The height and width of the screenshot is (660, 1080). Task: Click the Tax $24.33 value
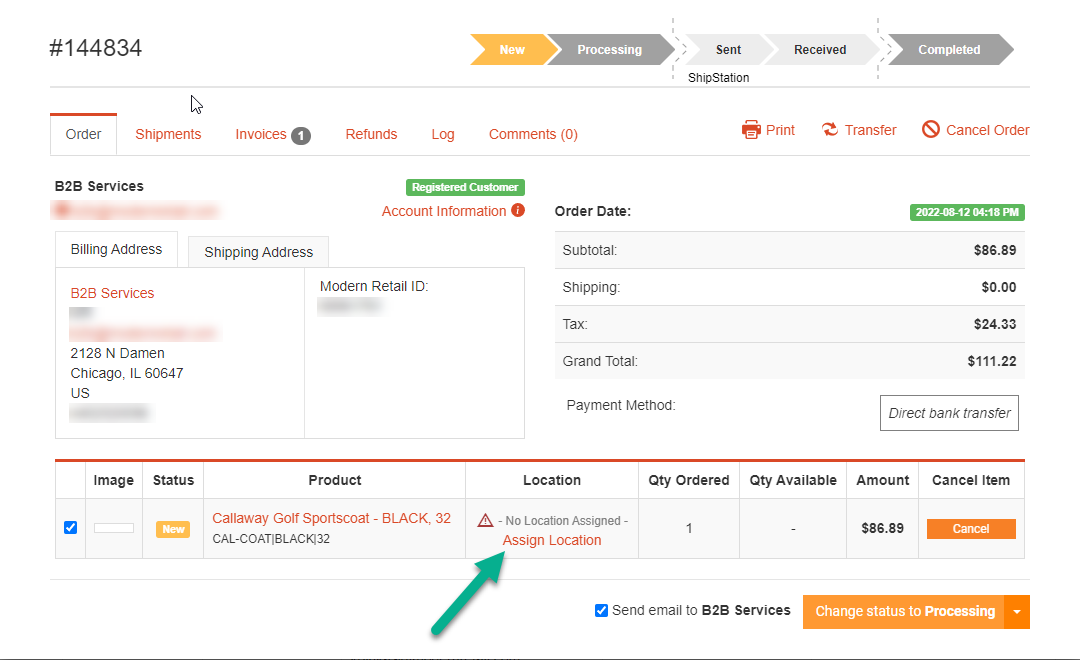pos(995,324)
